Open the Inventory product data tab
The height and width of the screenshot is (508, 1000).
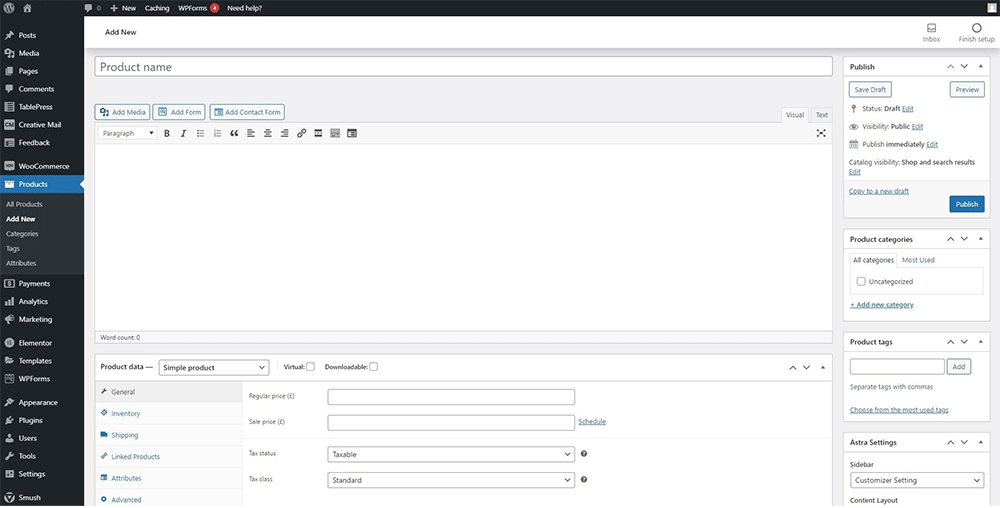[x=125, y=413]
